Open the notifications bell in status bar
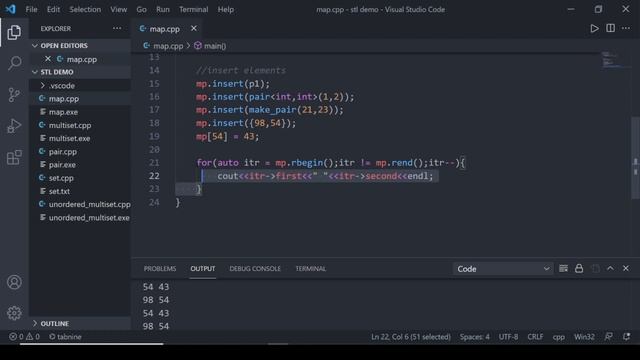This screenshot has width=640, height=360. (626, 336)
